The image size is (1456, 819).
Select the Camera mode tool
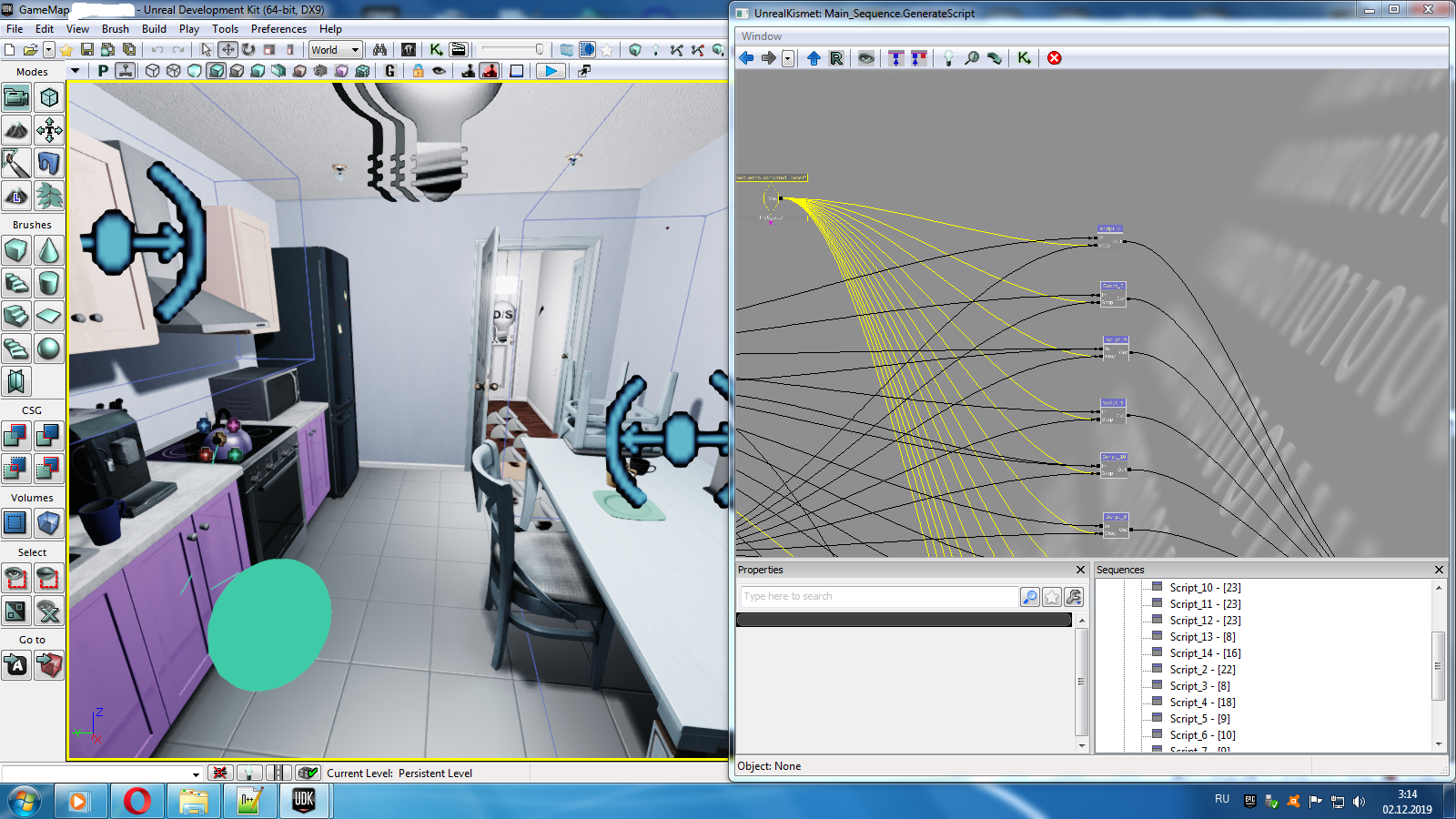coord(16,97)
